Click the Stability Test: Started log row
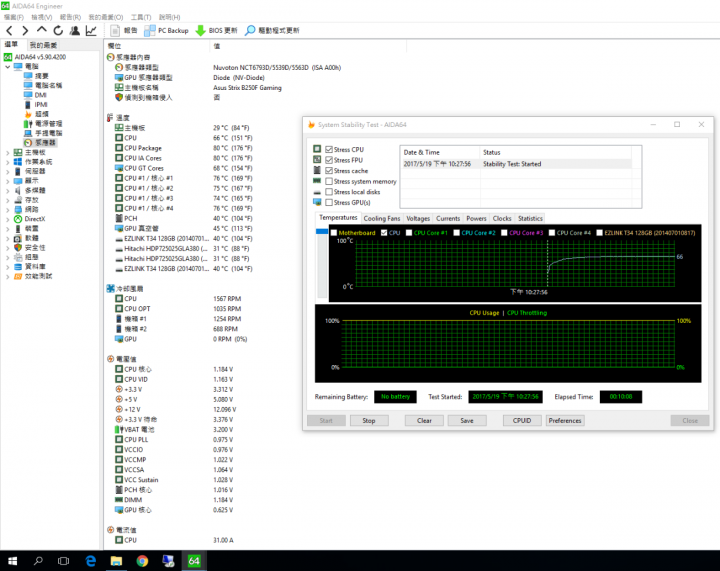This screenshot has height=571, width=720. click(x=516, y=164)
